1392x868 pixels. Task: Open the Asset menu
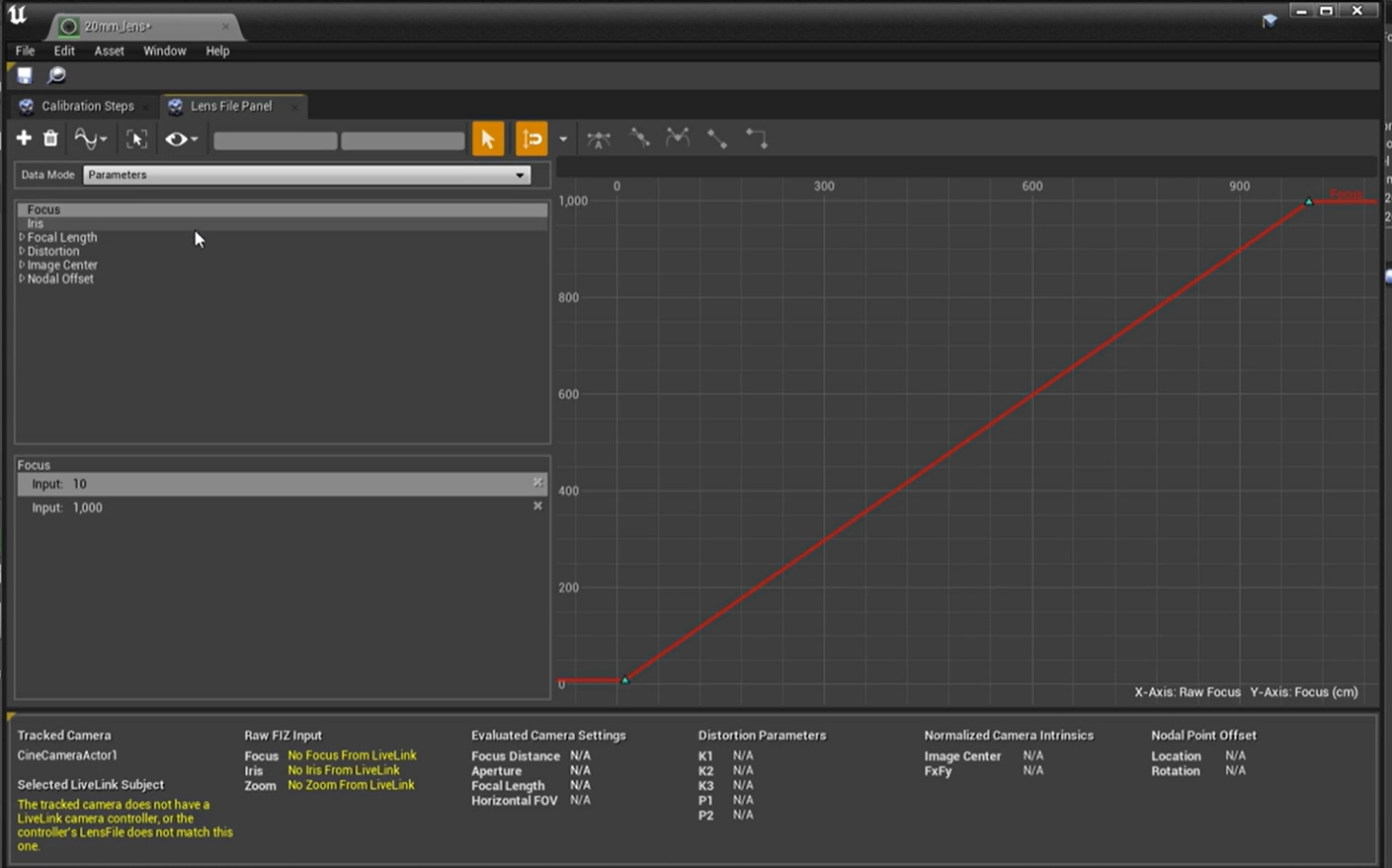(109, 50)
